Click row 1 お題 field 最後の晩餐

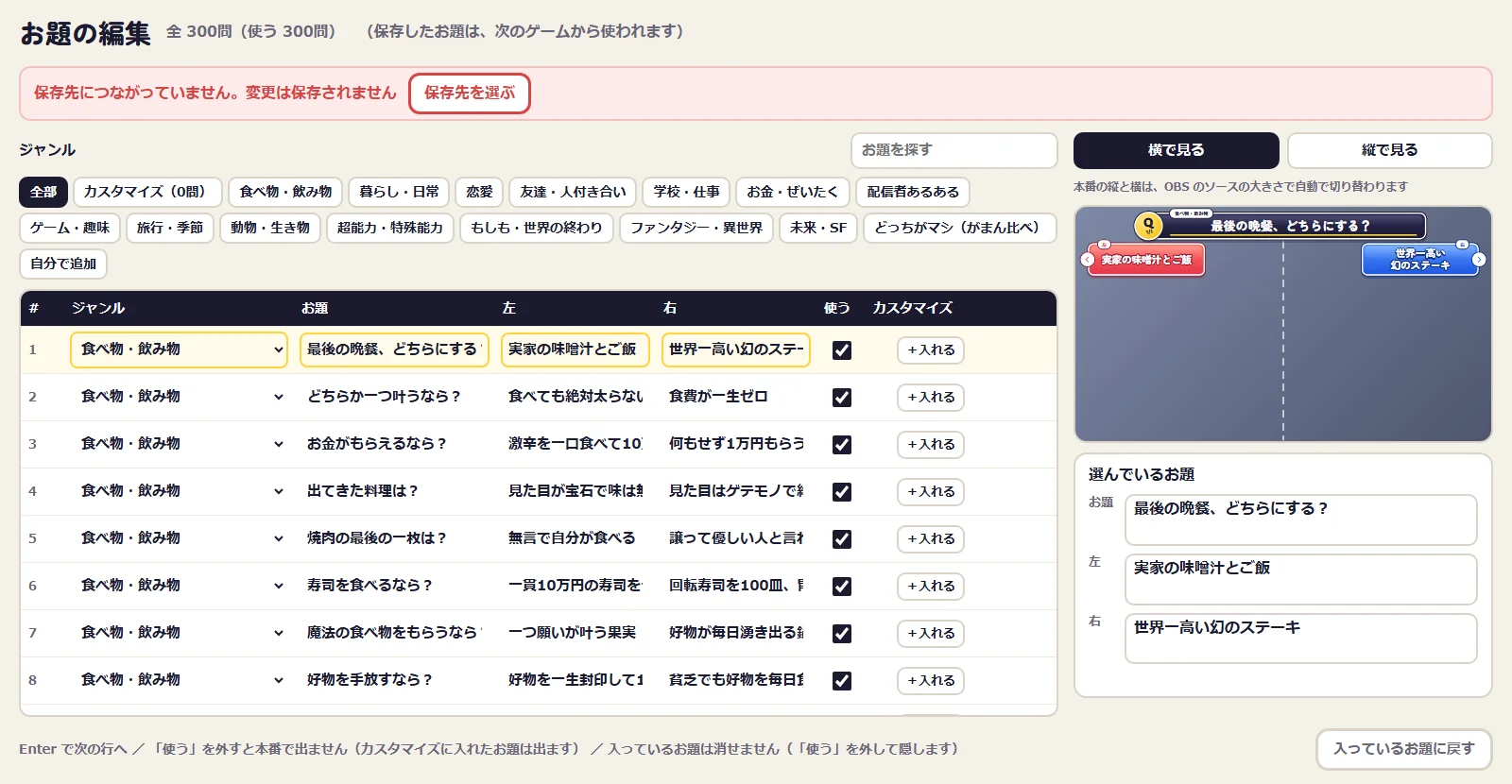click(394, 349)
